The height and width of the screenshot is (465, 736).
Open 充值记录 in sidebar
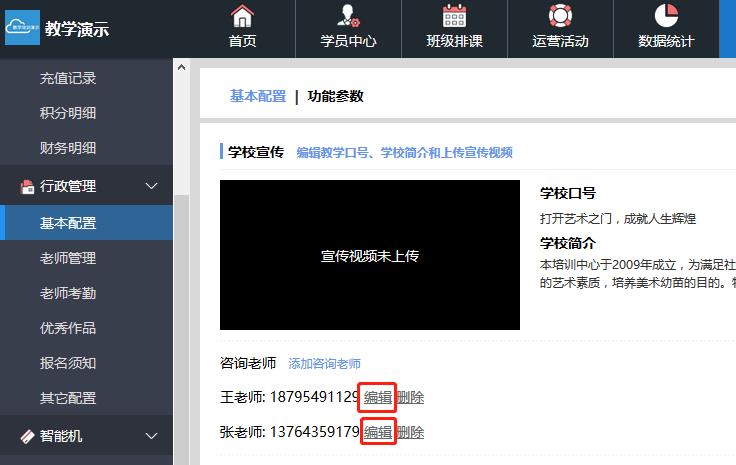click(68, 78)
